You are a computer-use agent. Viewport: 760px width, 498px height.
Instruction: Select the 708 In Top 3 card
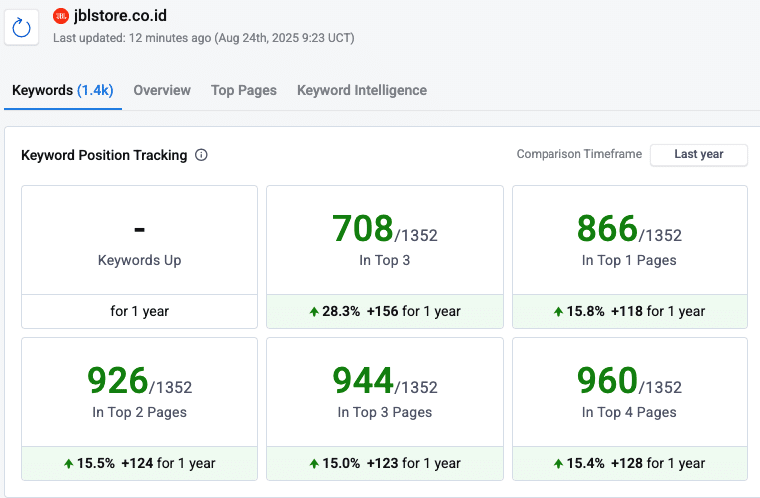tap(385, 257)
